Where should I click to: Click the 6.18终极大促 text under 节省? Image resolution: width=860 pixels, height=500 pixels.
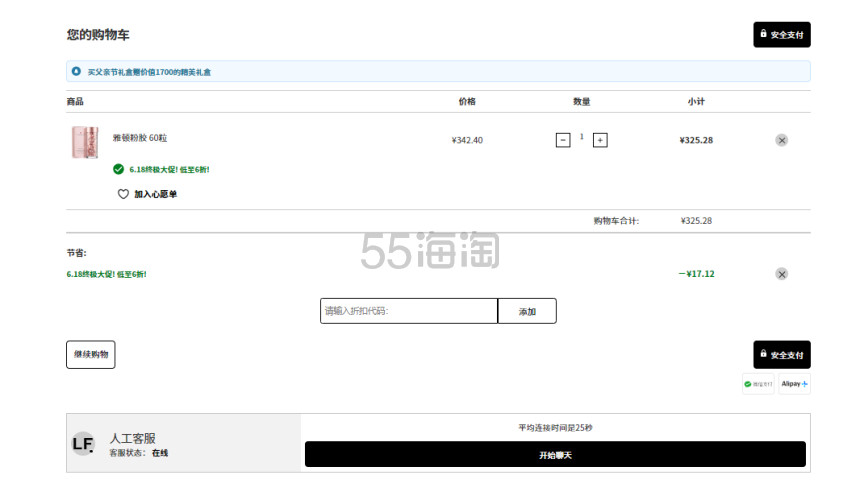[x=106, y=274]
